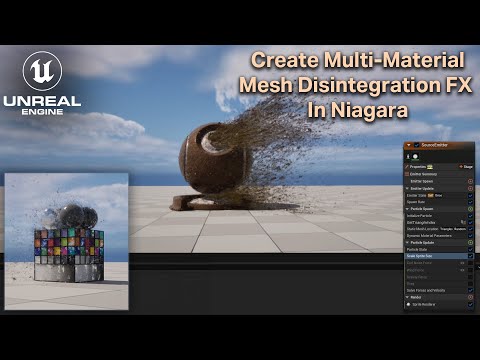This screenshot has height=360, width=480.
Task: Select the Solve Forces and Velocity module
Action: [439, 290]
